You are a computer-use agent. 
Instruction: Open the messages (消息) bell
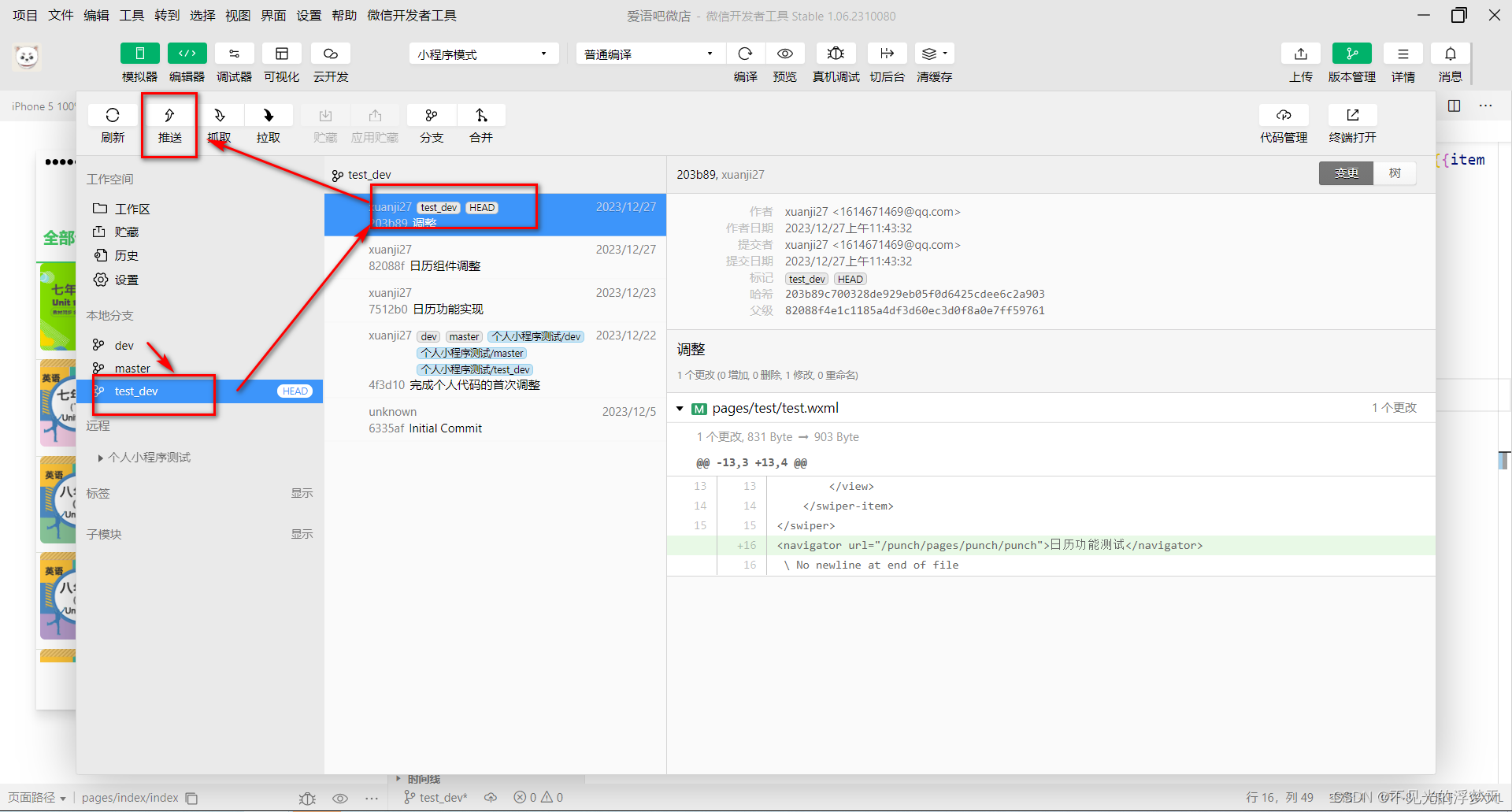click(1450, 54)
